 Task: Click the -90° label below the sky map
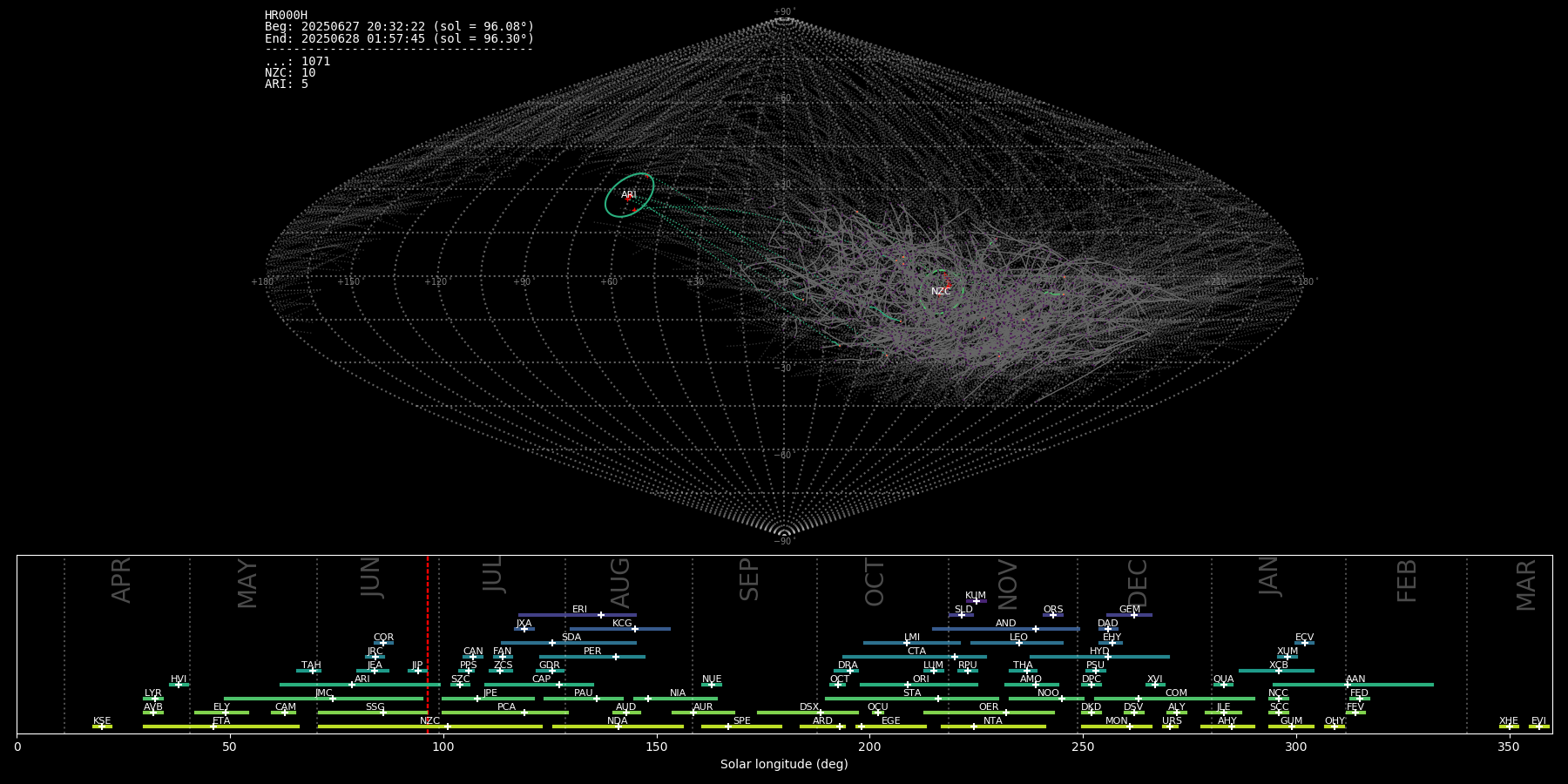tap(784, 541)
